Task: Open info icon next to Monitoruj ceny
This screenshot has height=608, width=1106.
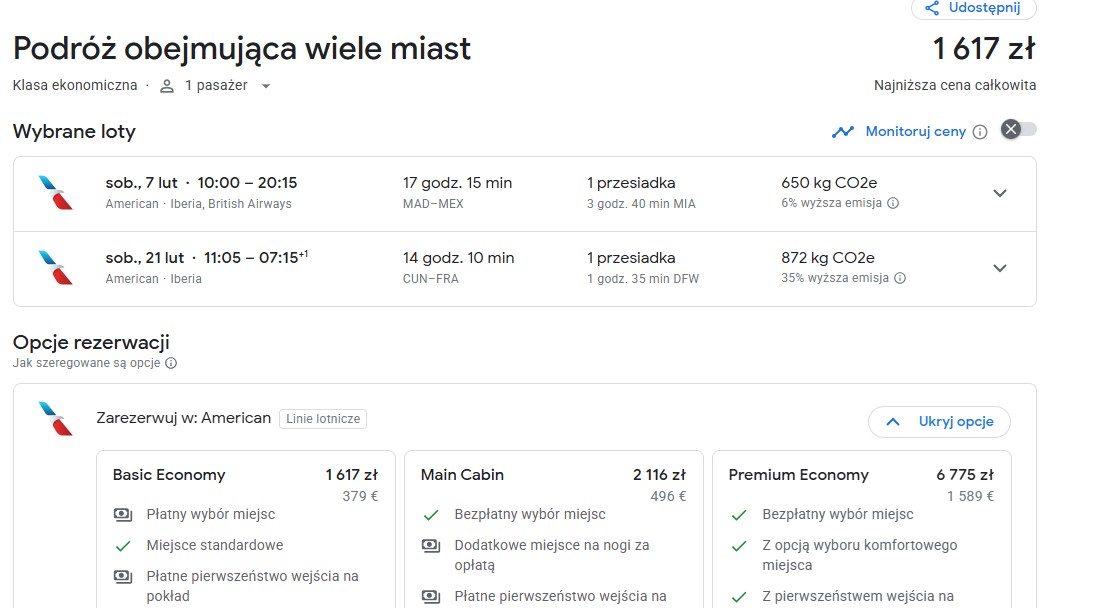Action: 980,132
